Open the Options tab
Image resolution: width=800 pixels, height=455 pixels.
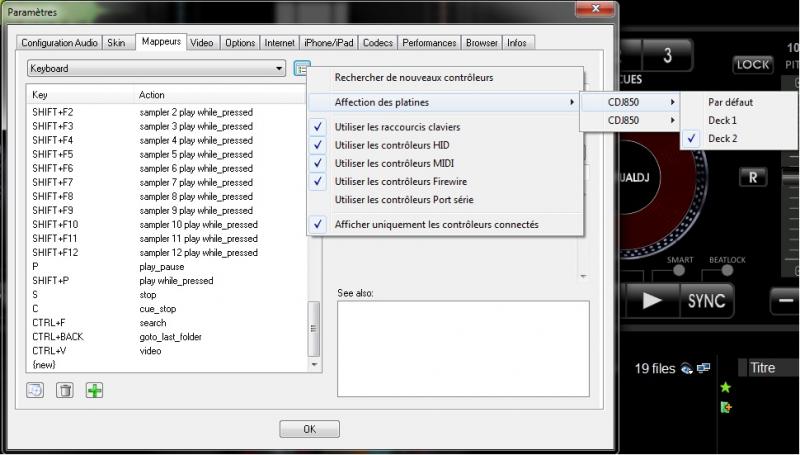[x=240, y=43]
